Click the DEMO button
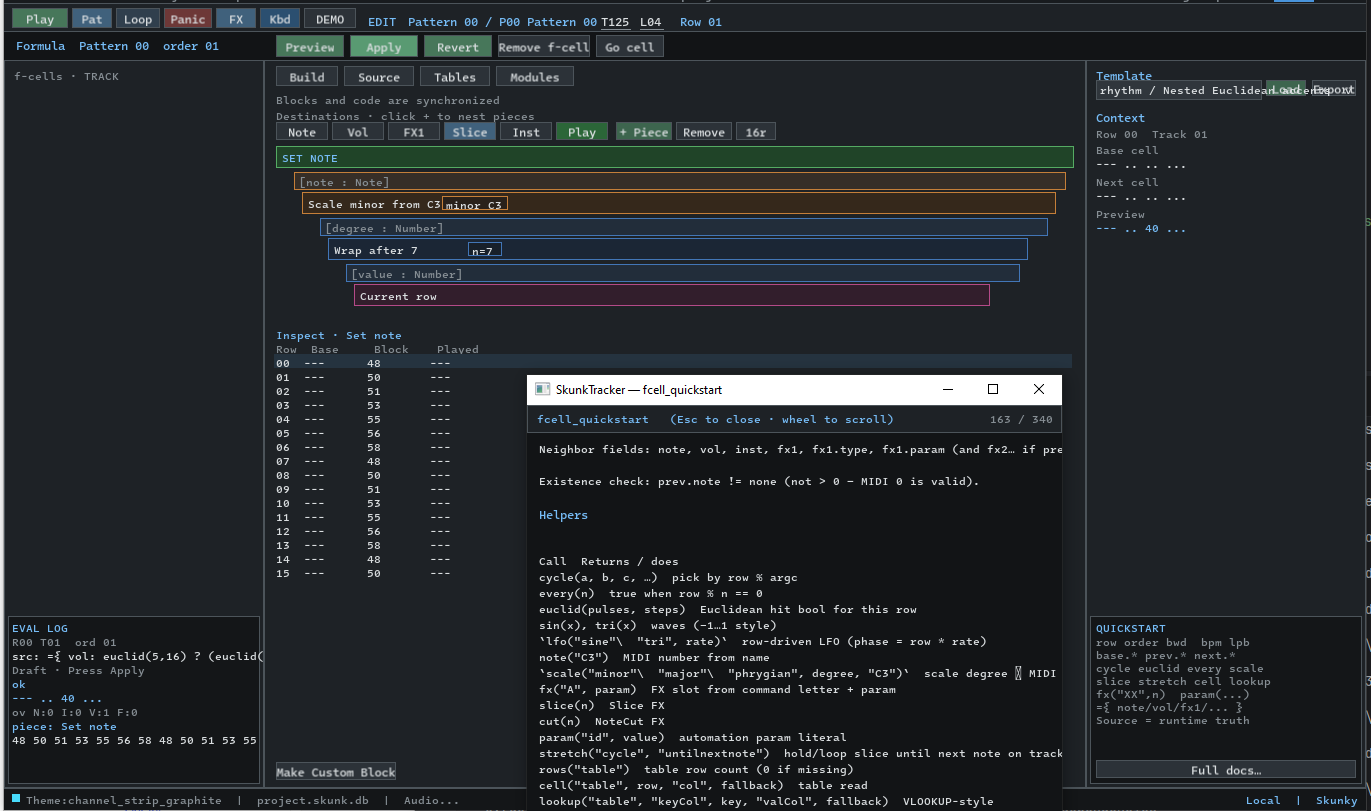Screen dimensions: 1371x811 click(329, 19)
